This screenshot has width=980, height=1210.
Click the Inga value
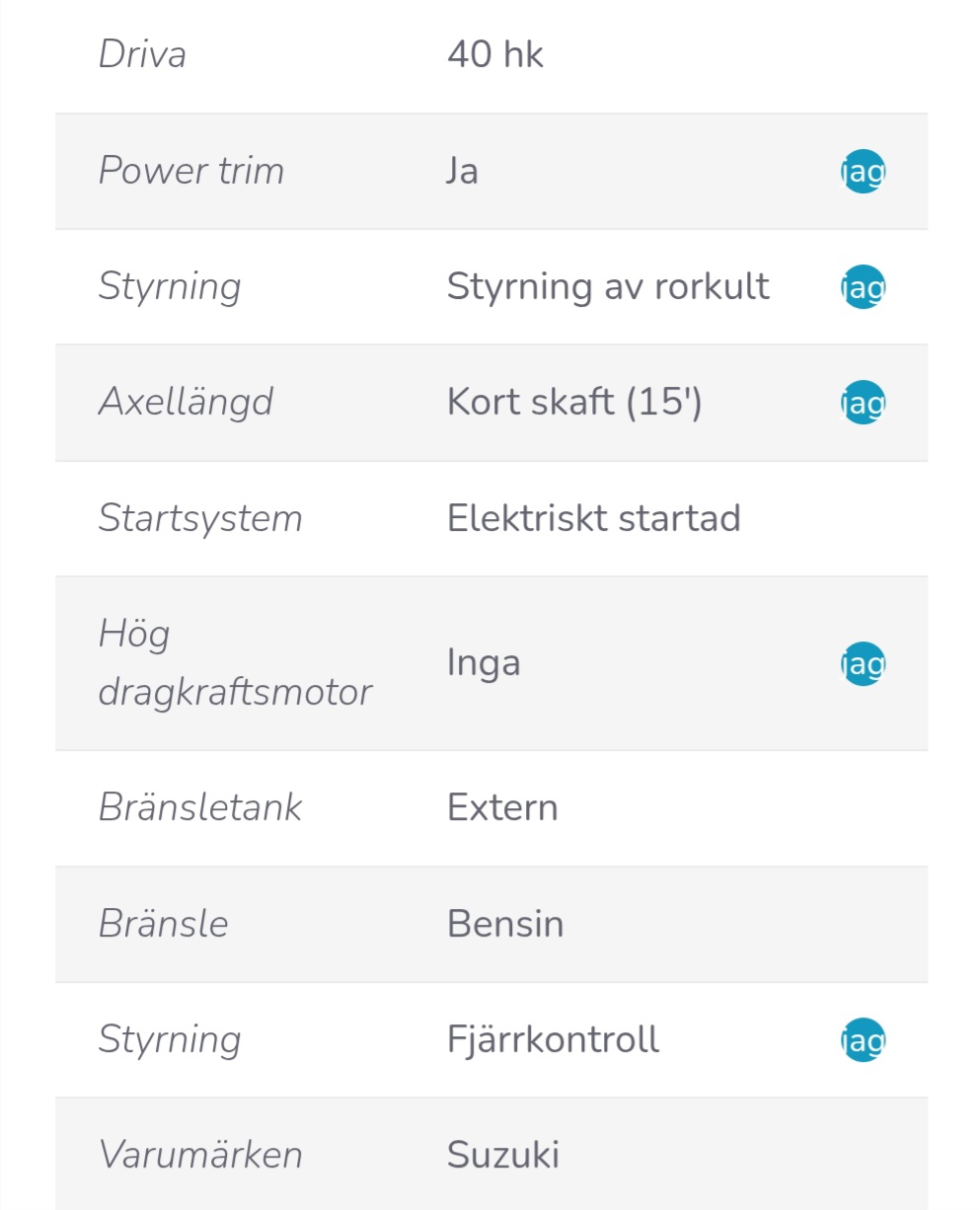coord(484,663)
